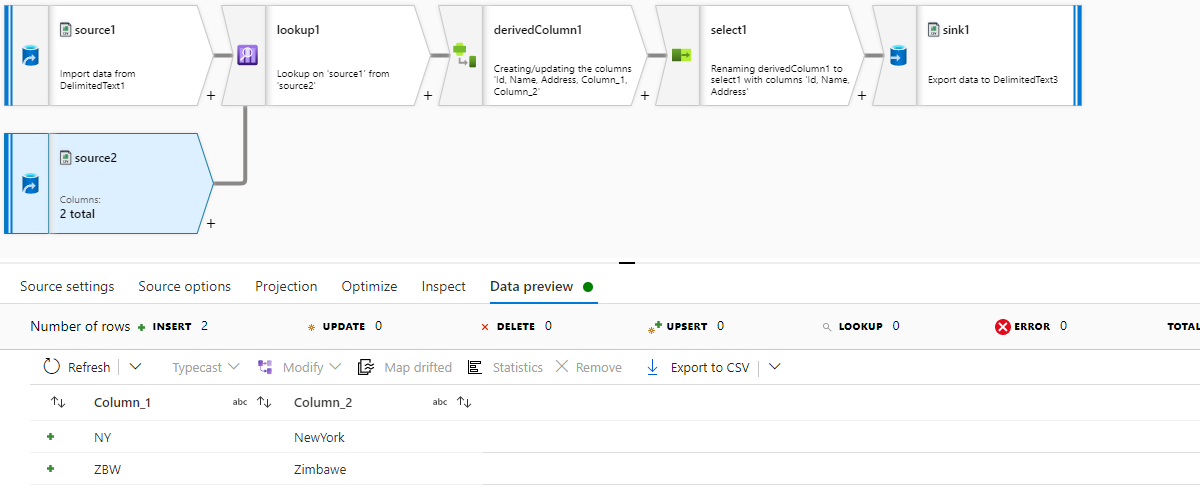1200x502 pixels.
Task: Click the UPSERT row count label
Action: point(688,326)
